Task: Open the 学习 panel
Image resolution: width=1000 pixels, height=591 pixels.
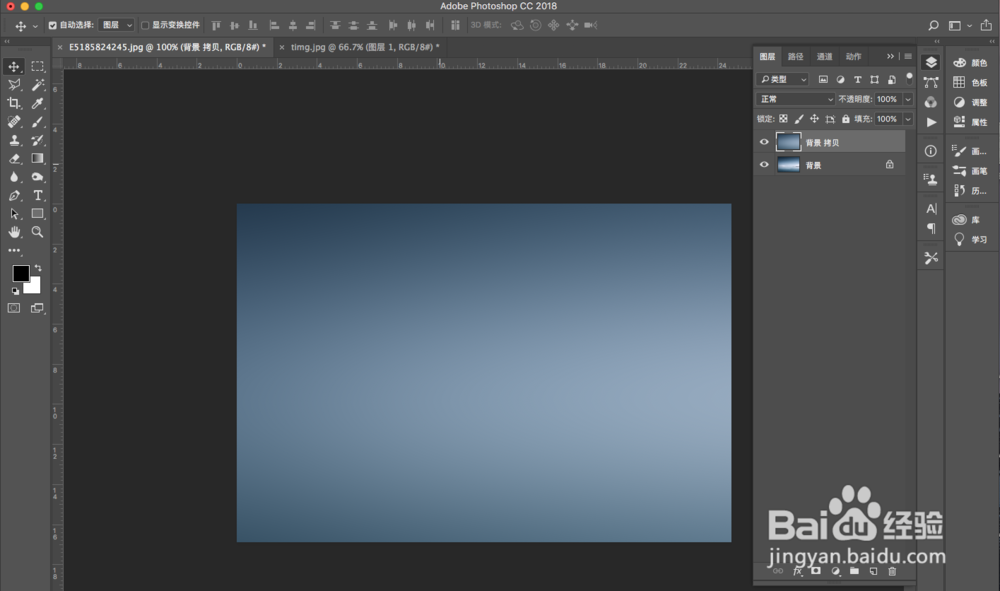Action: 970,239
